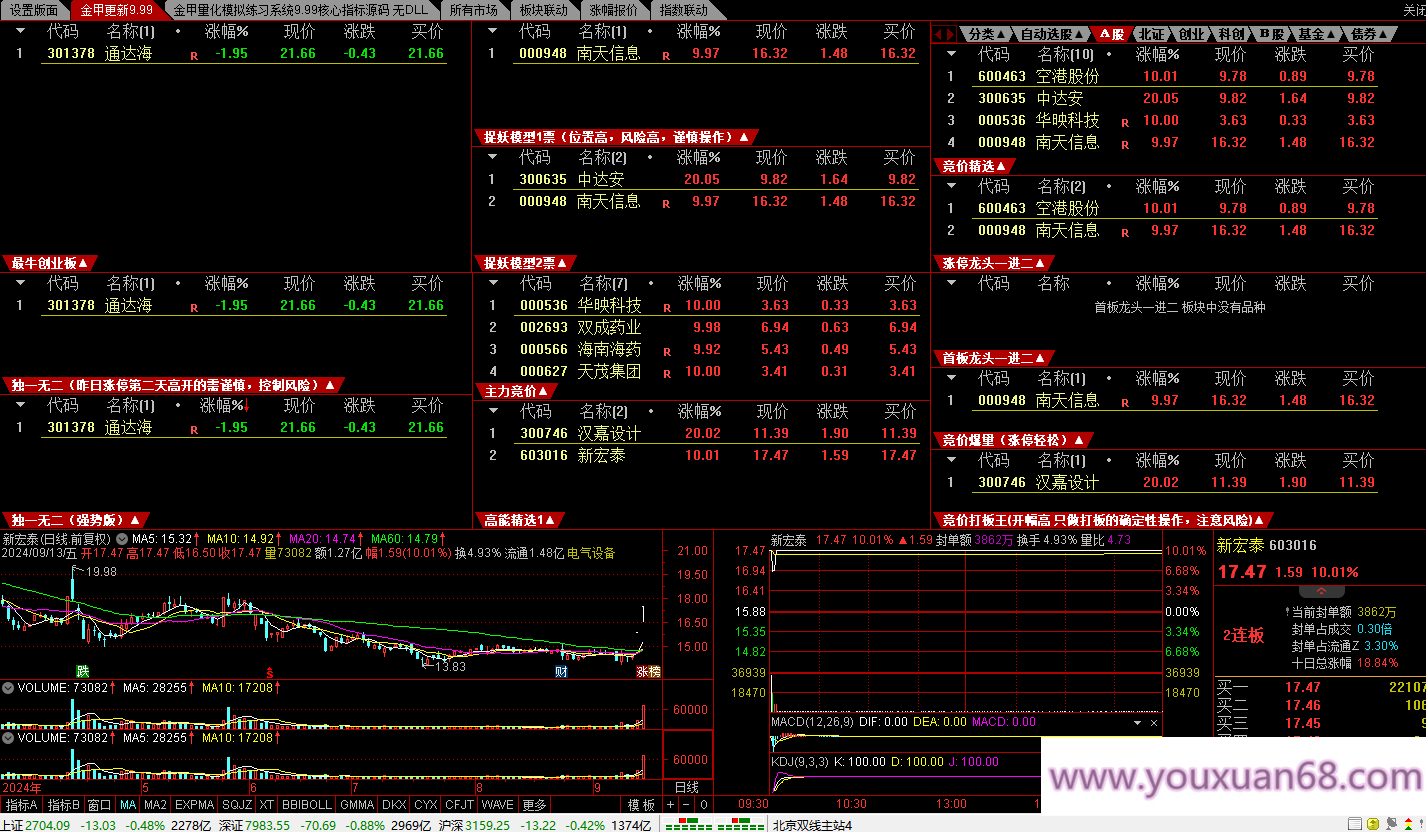Click the zoom-in plus button below the K-line chart
Image resolution: width=1426 pixels, height=832 pixels.
pos(671,805)
